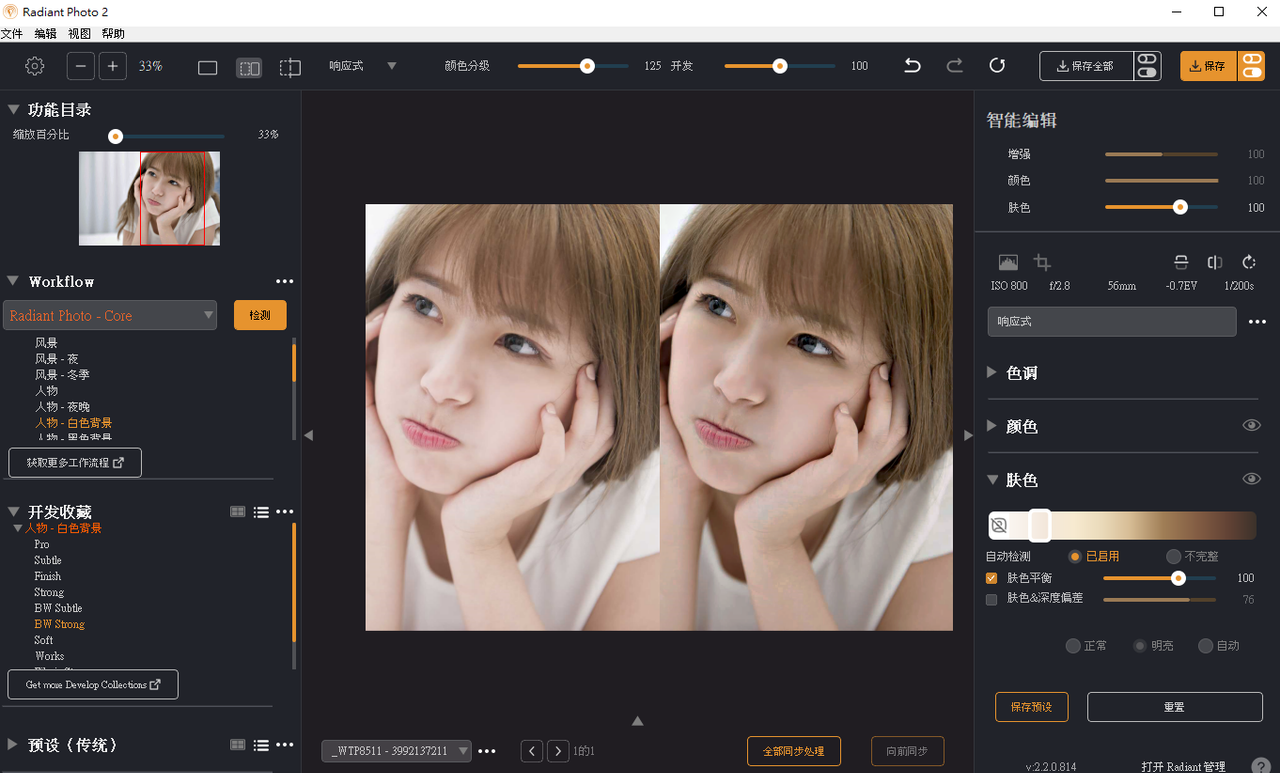Screen dimensions: 1280x773
Task: Select the 明亮 radio option
Action: pyautogui.click(x=1140, y=646)
